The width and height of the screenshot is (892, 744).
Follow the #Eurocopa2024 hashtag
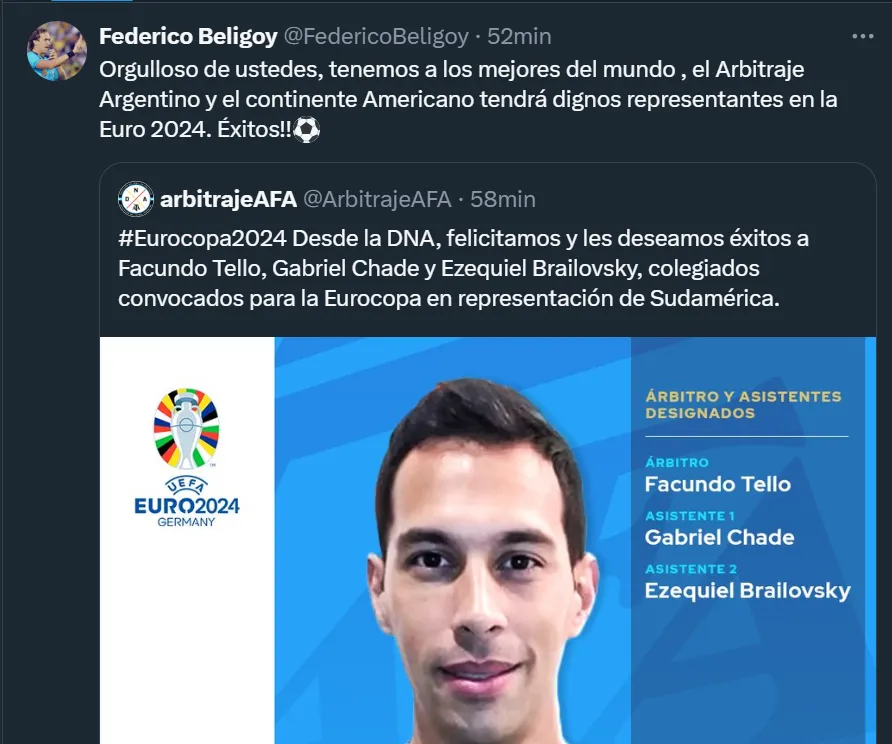[x=202, y=238]
